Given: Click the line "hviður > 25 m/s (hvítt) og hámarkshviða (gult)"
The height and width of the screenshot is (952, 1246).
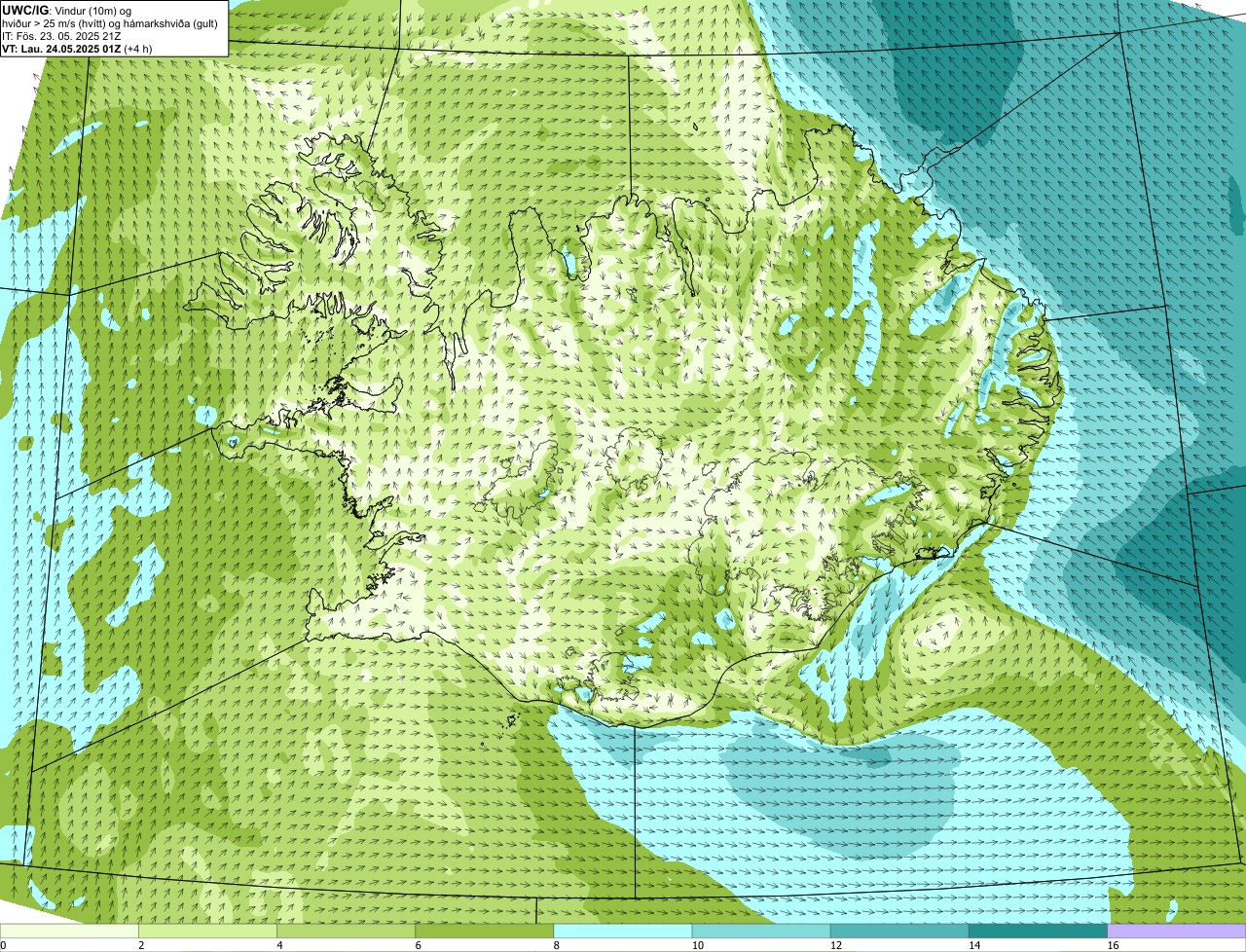Looking at the screenshot, I should pyautogui.click(x=110, y=23).
